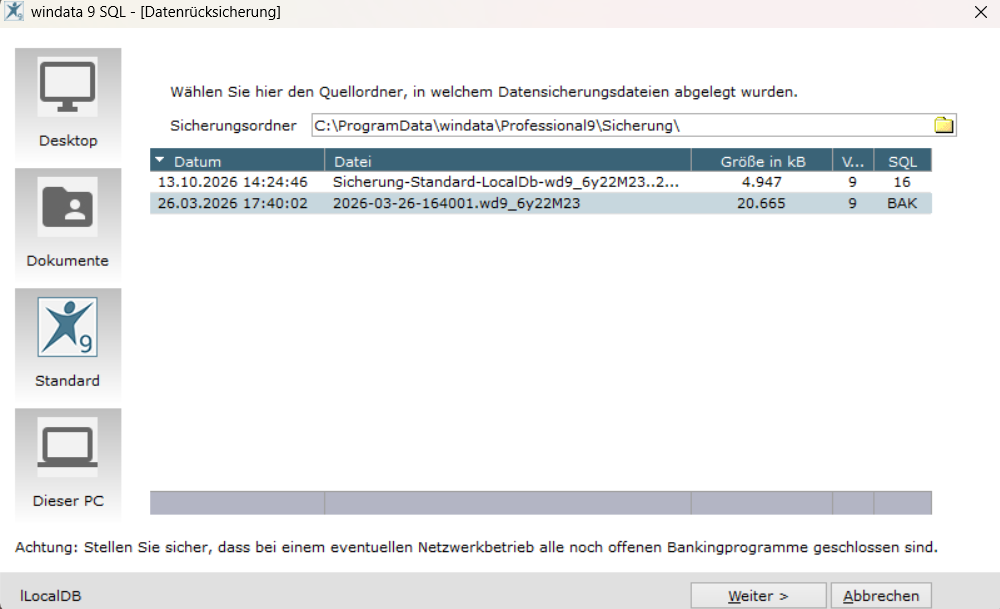
Task: Click the windata app icon in title bar
Action: click(13, 11)
